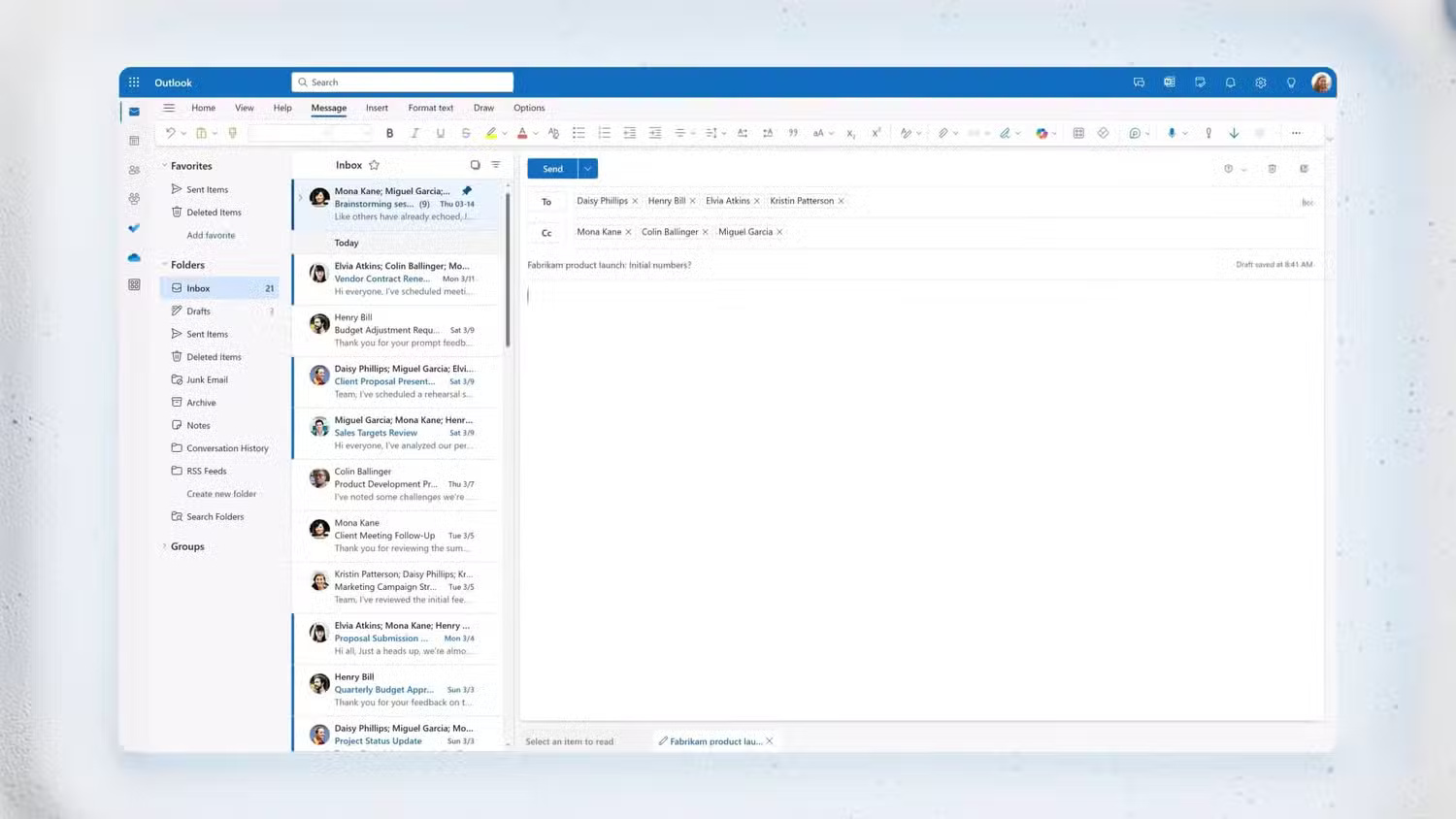Remove Mona Kane from the Cc field

coord(628,232)
